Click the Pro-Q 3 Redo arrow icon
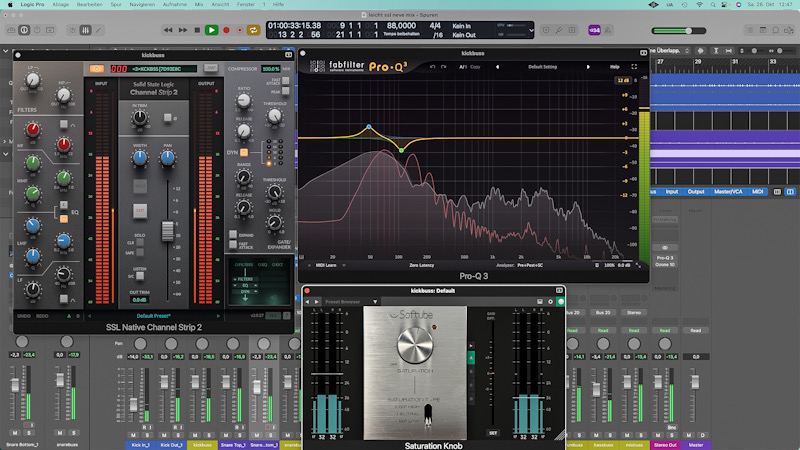The height and width of the screenshot is (450, 800). (443, 67)
